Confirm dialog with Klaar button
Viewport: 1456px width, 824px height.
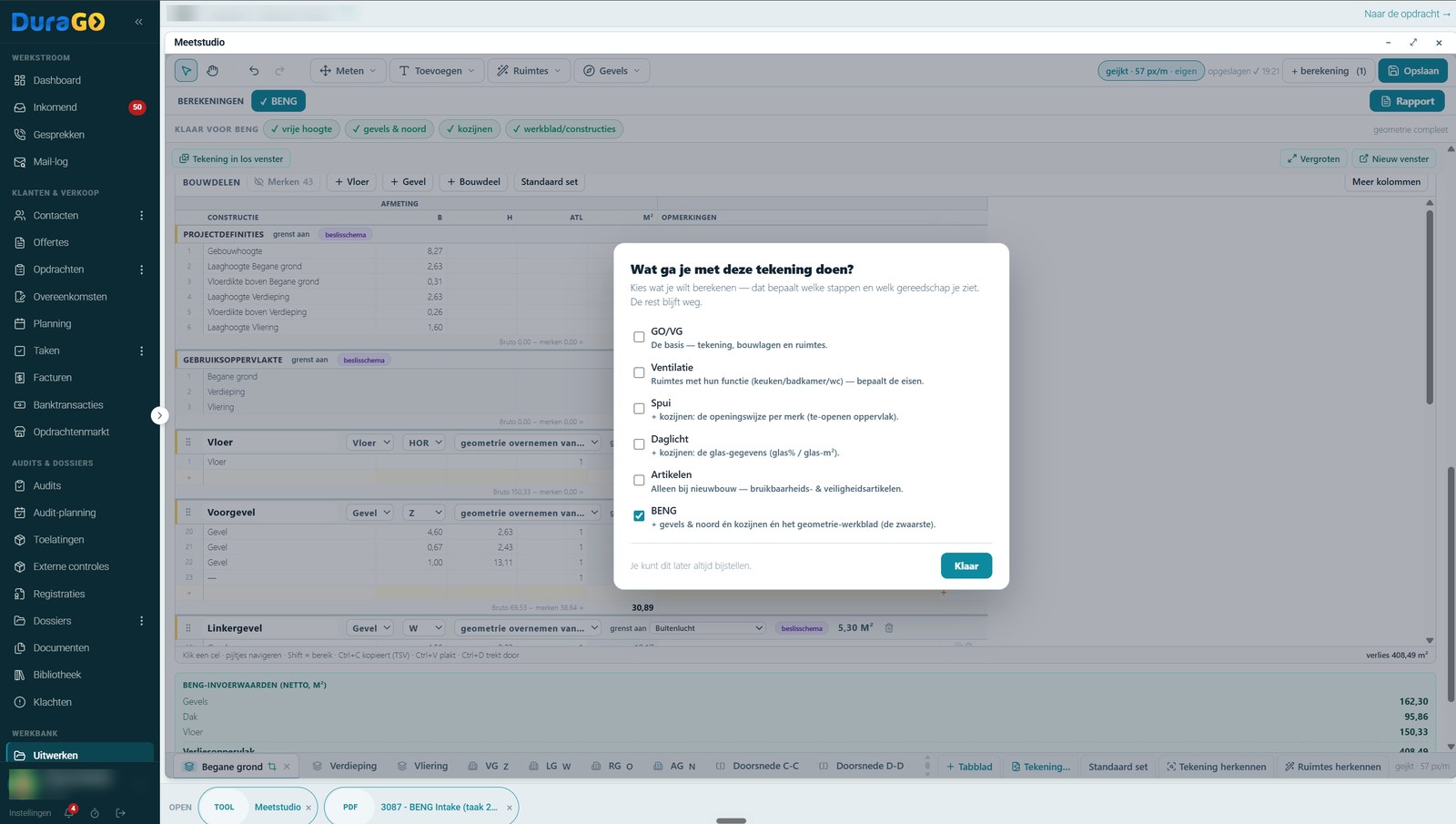(966, 565)
